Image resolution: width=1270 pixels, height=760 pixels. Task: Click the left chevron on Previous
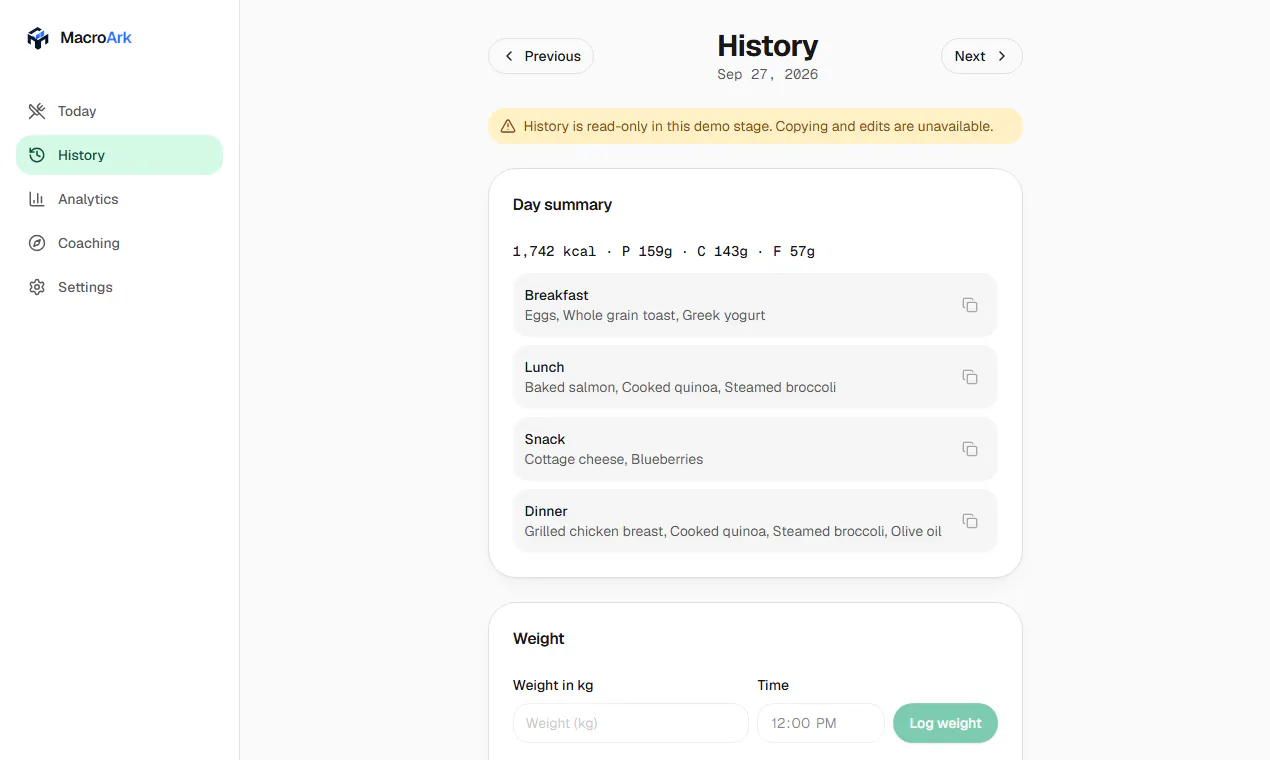pos(509,56)
